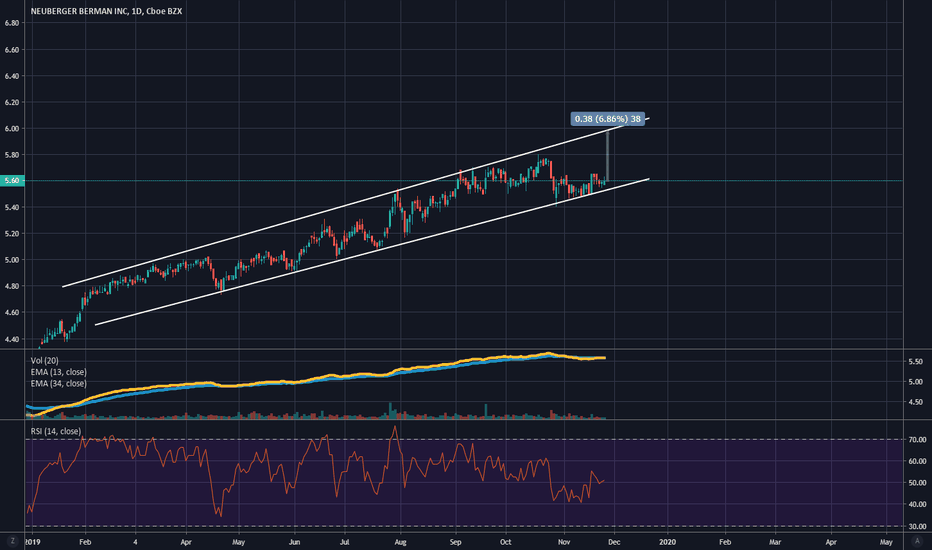932x550 pixels.
Task: Click the May date at time axis end
Action: click(886, 542)
